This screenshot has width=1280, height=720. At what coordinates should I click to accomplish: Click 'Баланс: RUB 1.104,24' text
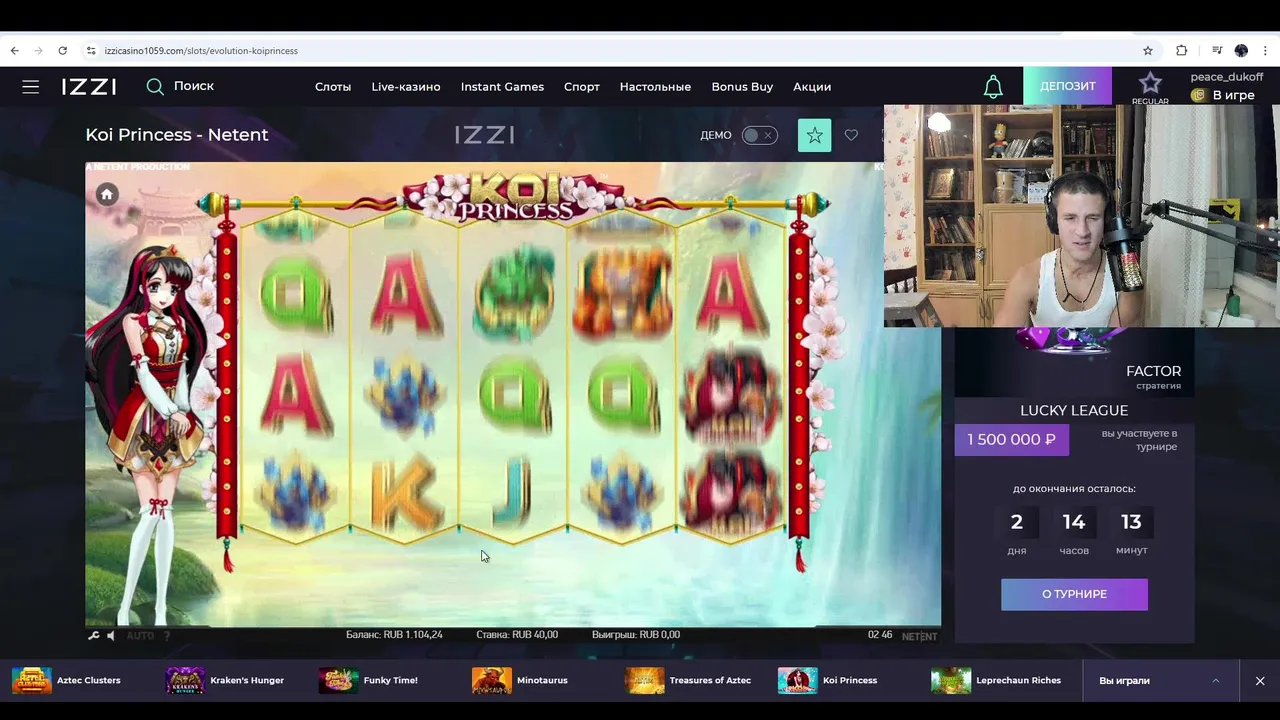pyautogui.click(x=394, y=635)
